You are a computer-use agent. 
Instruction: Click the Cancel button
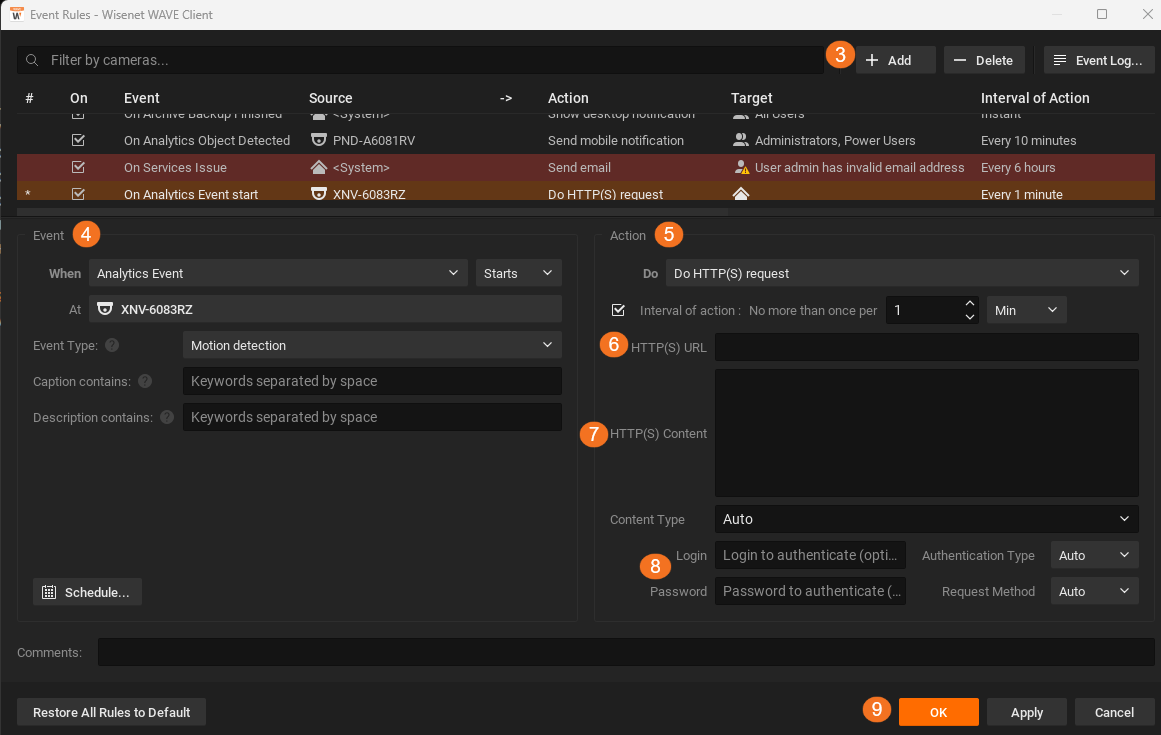pyautogui.click(x=1114, y=712)
